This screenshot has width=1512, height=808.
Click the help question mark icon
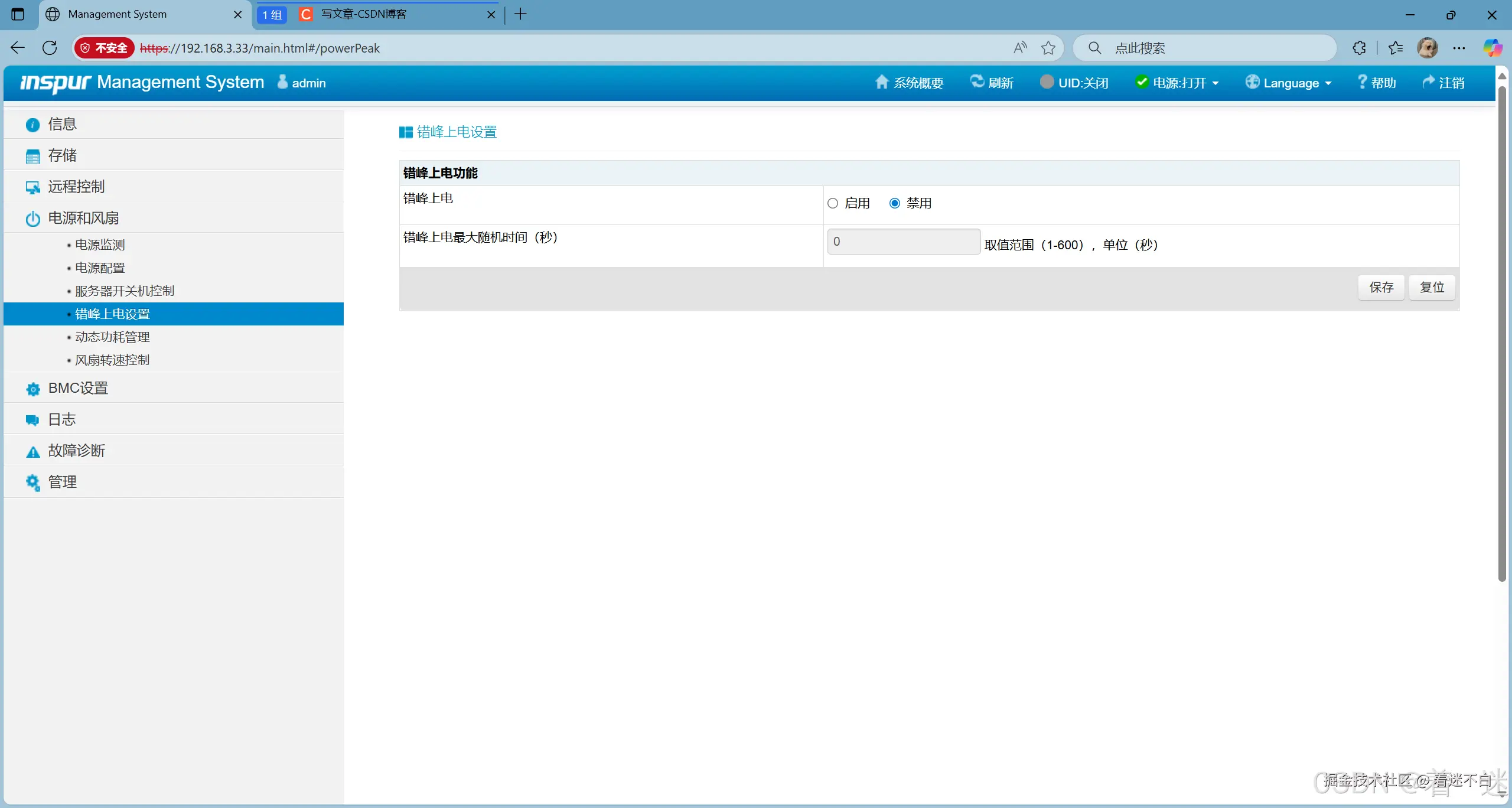(1361, 82)
